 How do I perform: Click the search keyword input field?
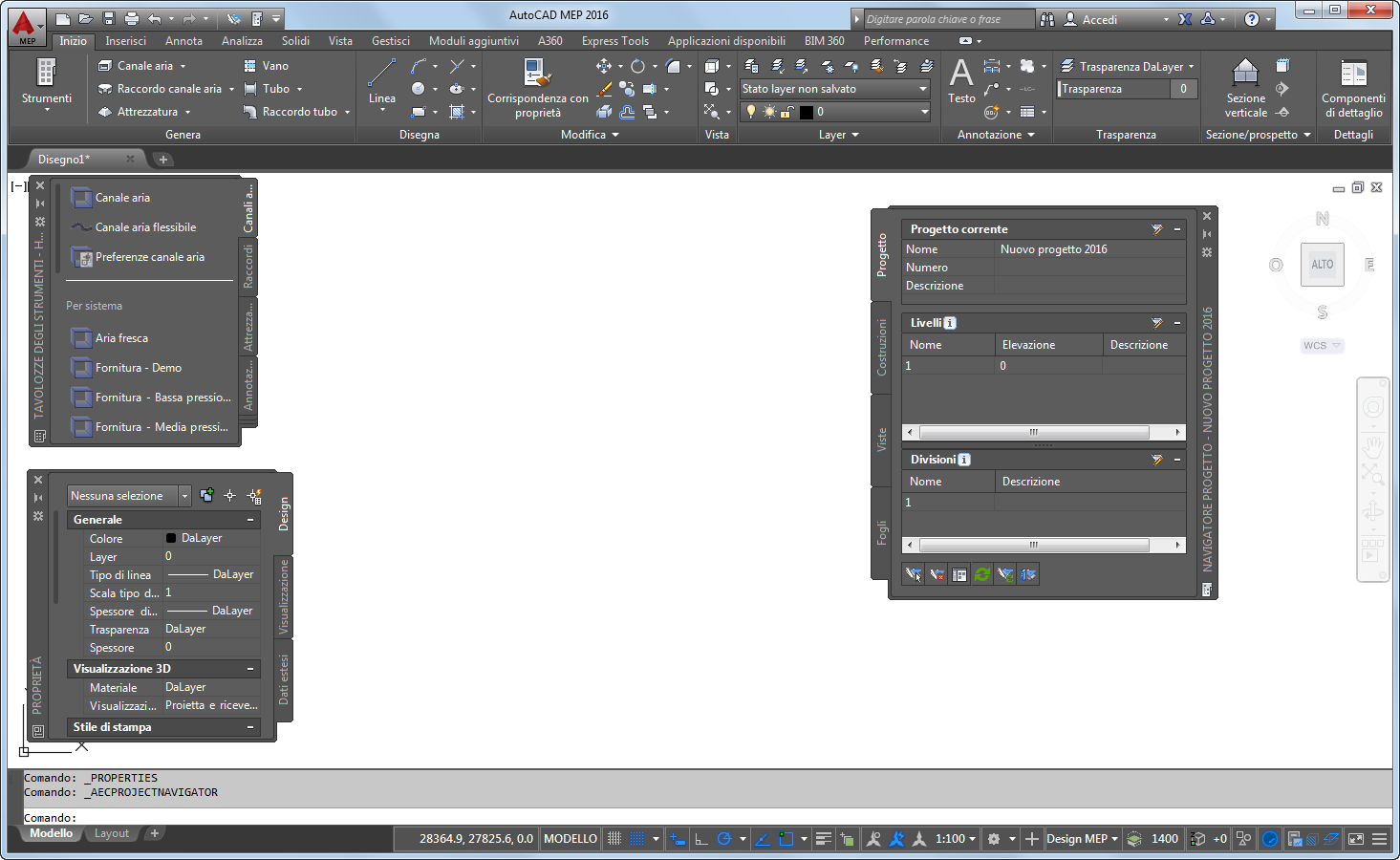pyautogui.click(x=948, y=19)
